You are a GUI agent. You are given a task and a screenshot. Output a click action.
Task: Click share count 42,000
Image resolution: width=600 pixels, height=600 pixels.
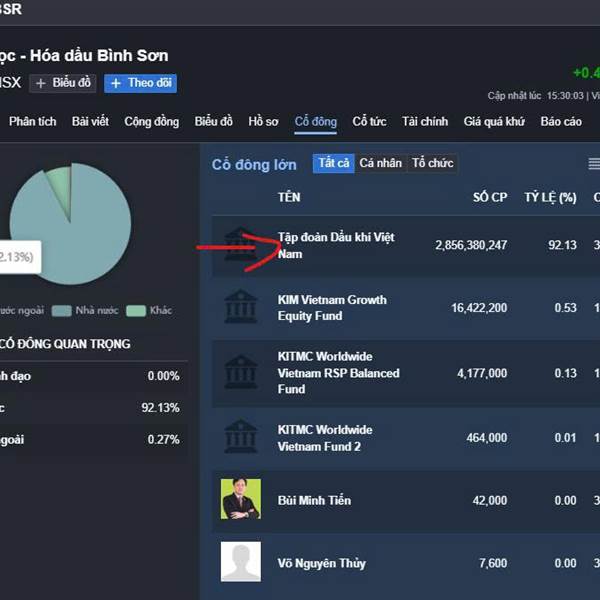tap(490, 501)
